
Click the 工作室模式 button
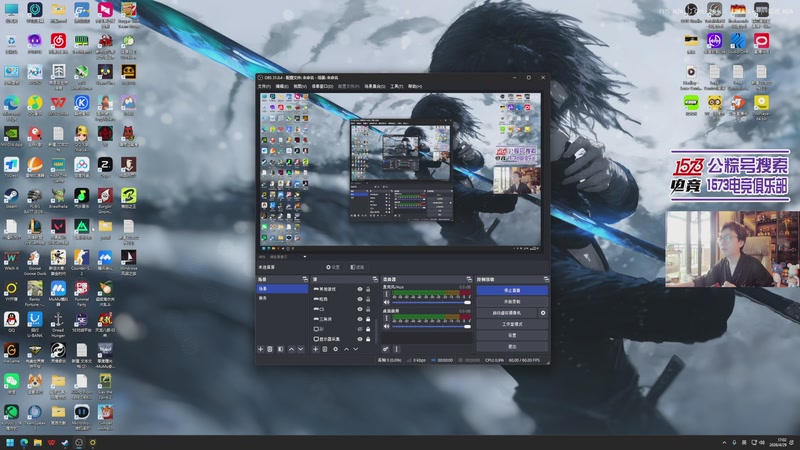pyautogui.click(x=512, y=324)
